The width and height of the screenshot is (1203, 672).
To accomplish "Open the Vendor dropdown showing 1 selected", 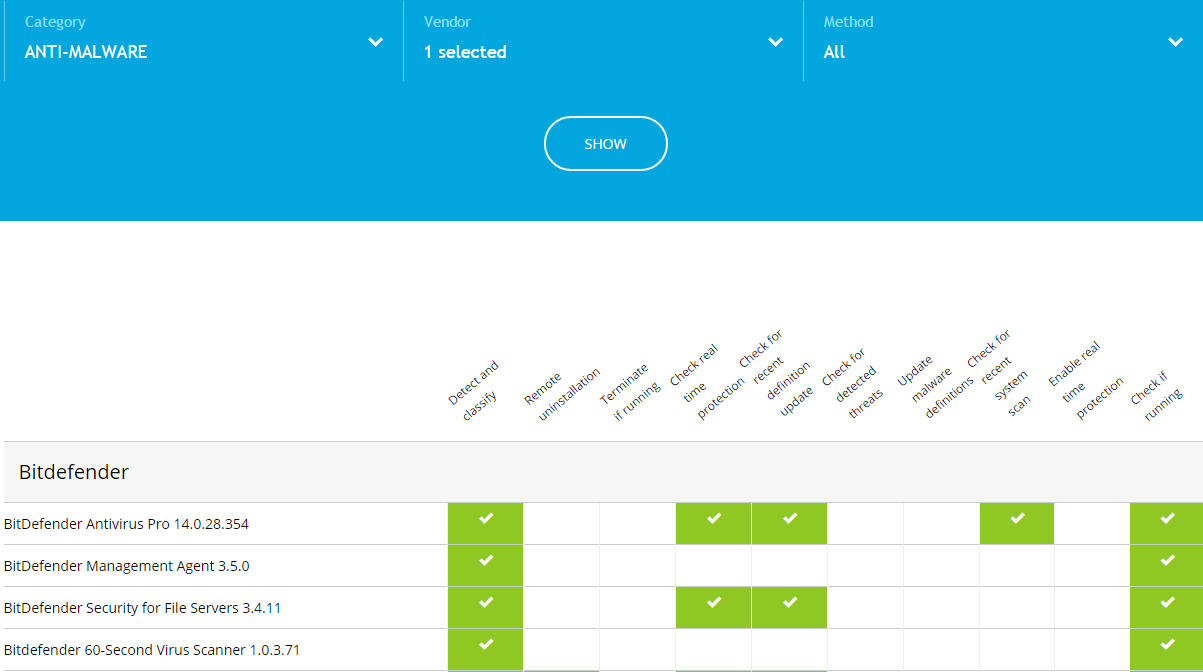I will click(x=604, y=40).
